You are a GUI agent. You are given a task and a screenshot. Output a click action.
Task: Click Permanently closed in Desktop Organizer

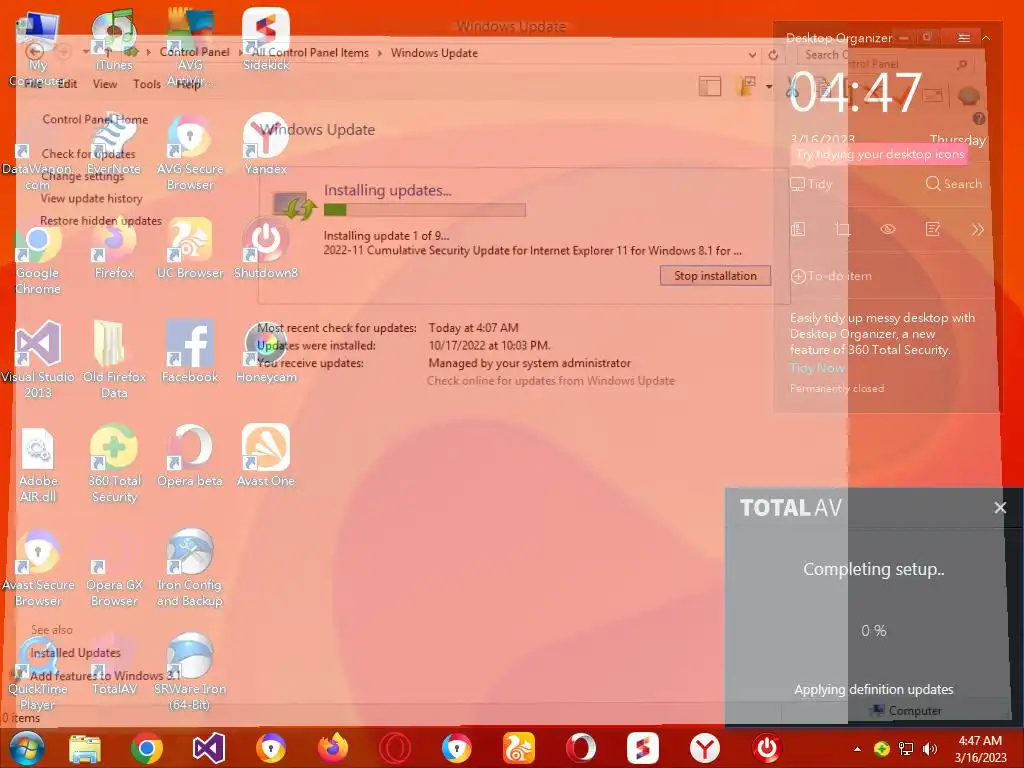837,389
